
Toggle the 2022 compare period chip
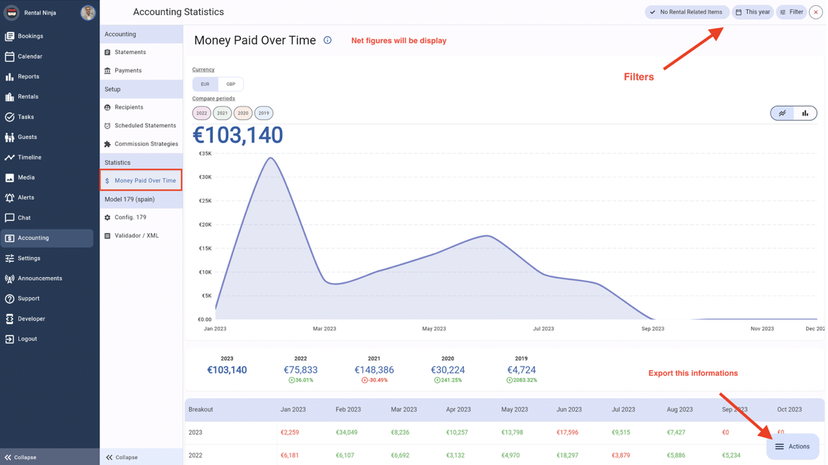pos(201,113)
